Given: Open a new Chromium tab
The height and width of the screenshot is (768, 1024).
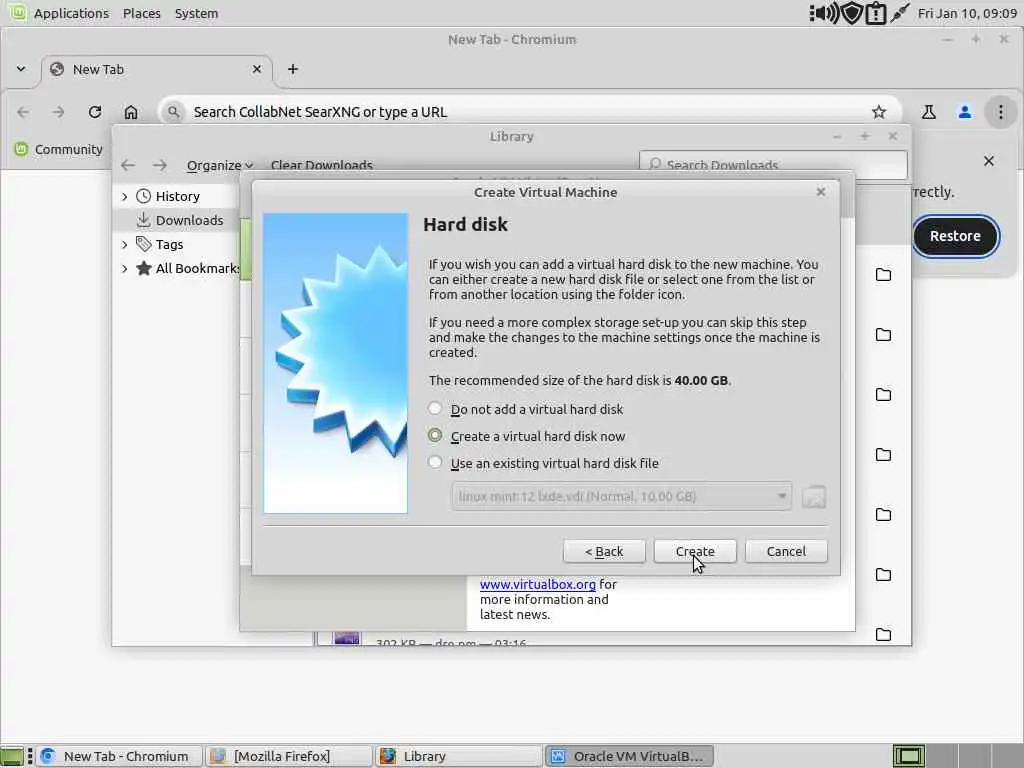Looking at the screenshot, I should tap(293, 69).
